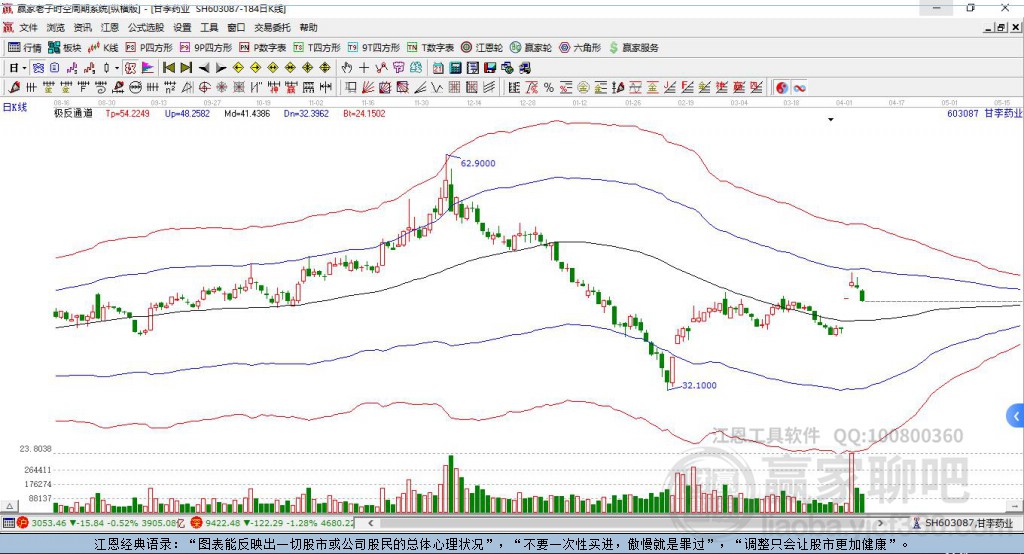Viewport: 1024px width, 554px height.
Task: Open the P数字表 tool
Action: click(x=263, y=48)
